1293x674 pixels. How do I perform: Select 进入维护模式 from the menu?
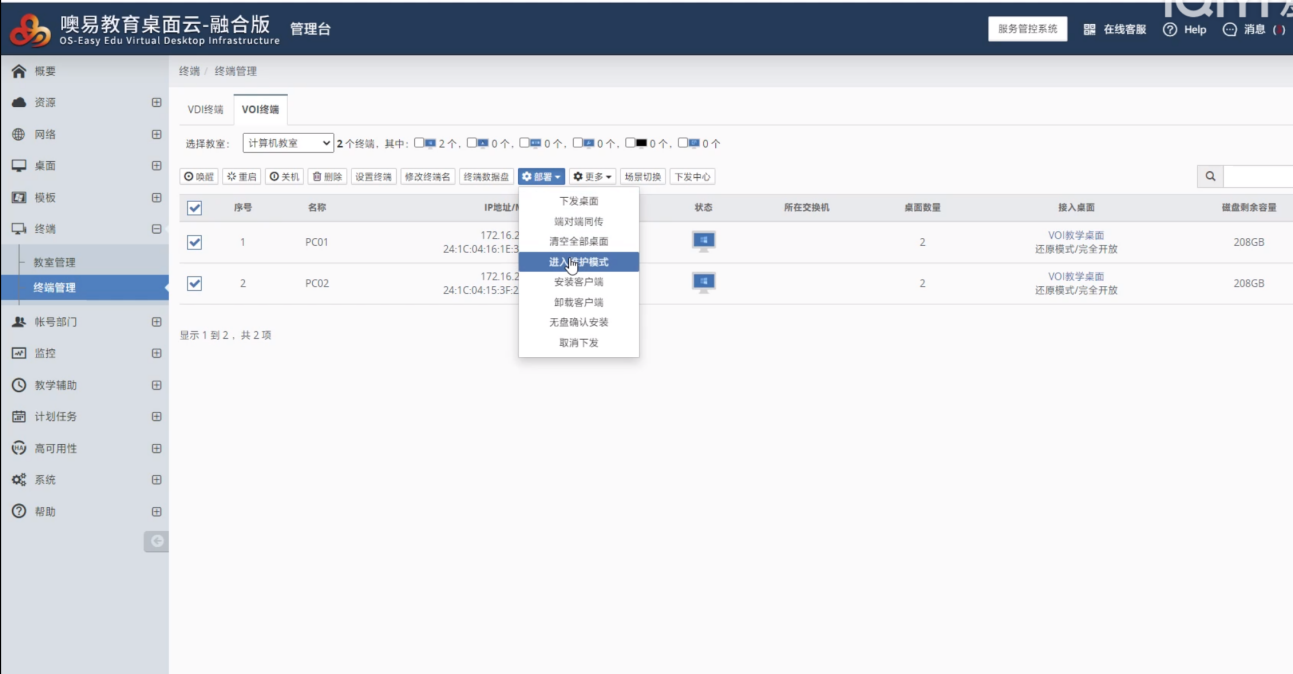[578, 262]
